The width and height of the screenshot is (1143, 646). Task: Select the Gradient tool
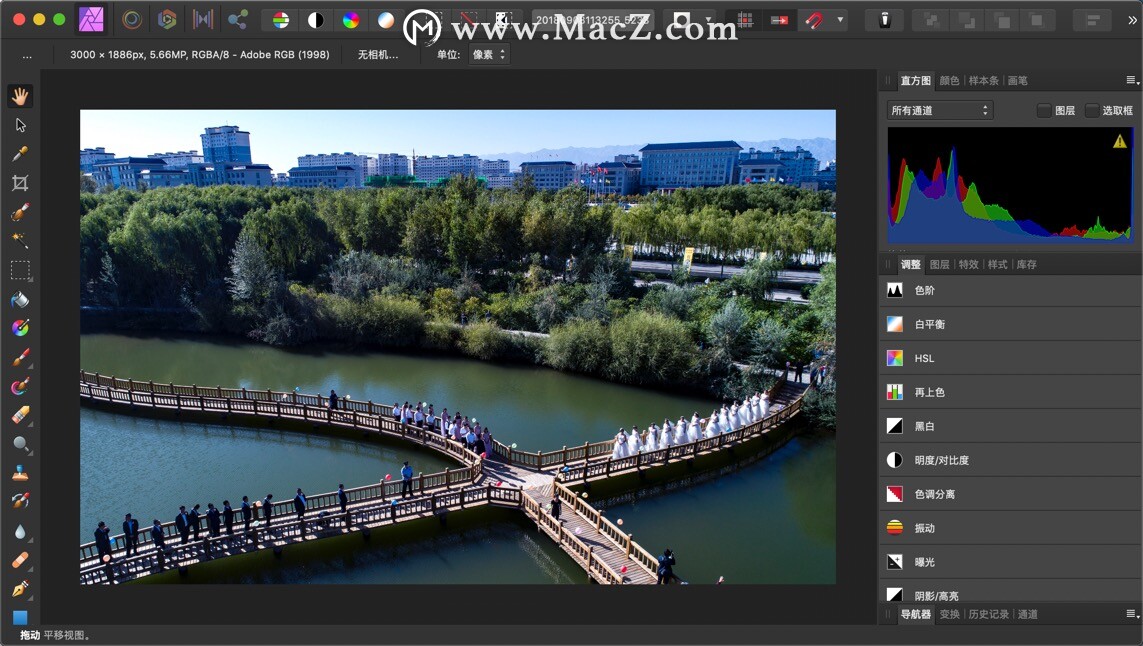click(20, 328)
